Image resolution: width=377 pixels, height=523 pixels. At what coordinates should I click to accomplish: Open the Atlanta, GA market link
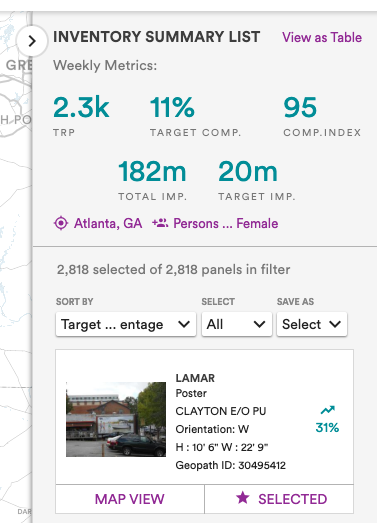click(x=108, y=223)
